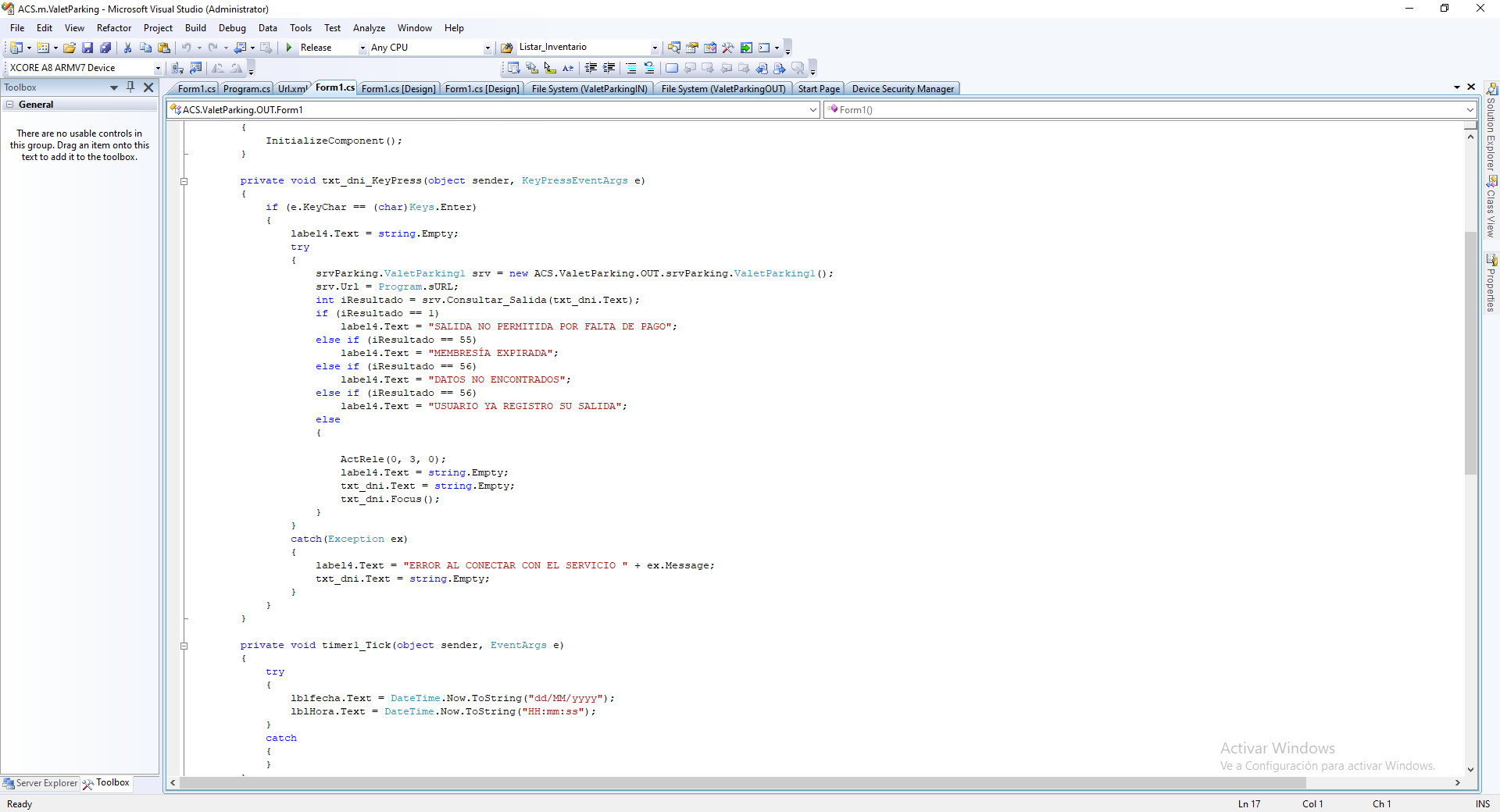The image size is (1500, 812).
Task: Collapse the txt_dni_KeyPress method outline
Action: 184,181
